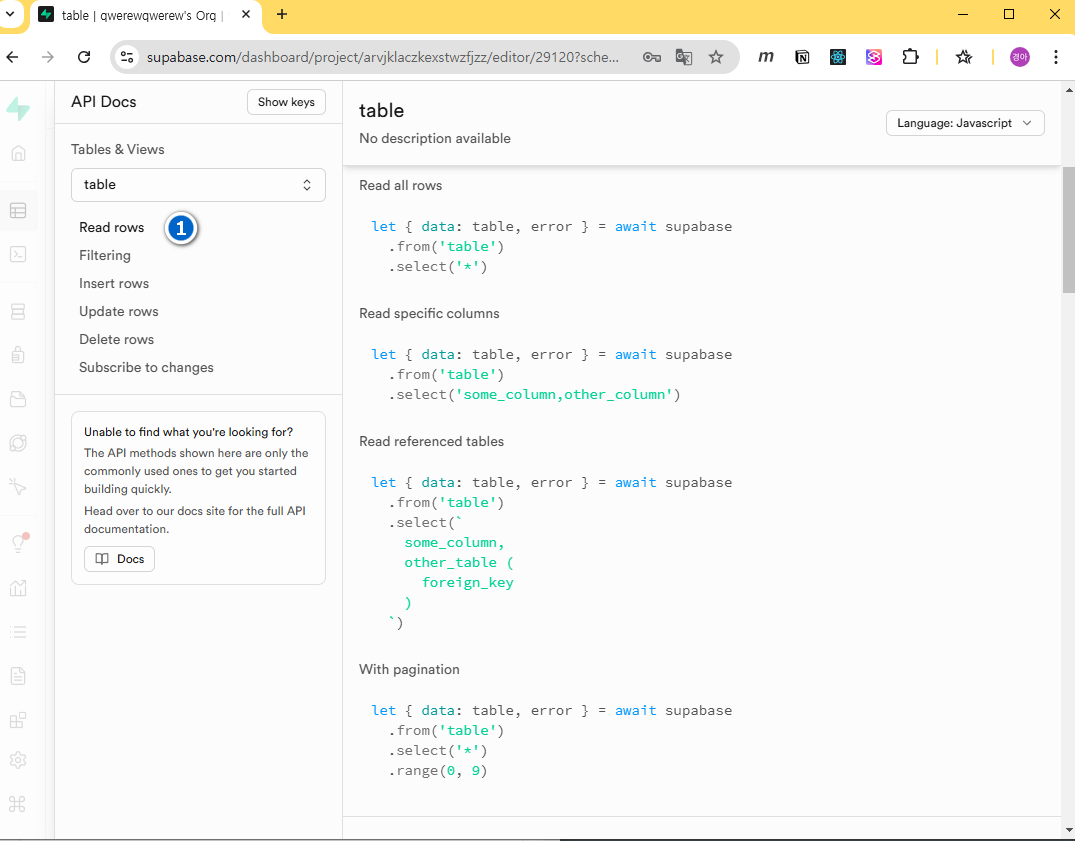Click the Docs button
The height and width of the screenshot is (841, 1075).
click(119, 559)
